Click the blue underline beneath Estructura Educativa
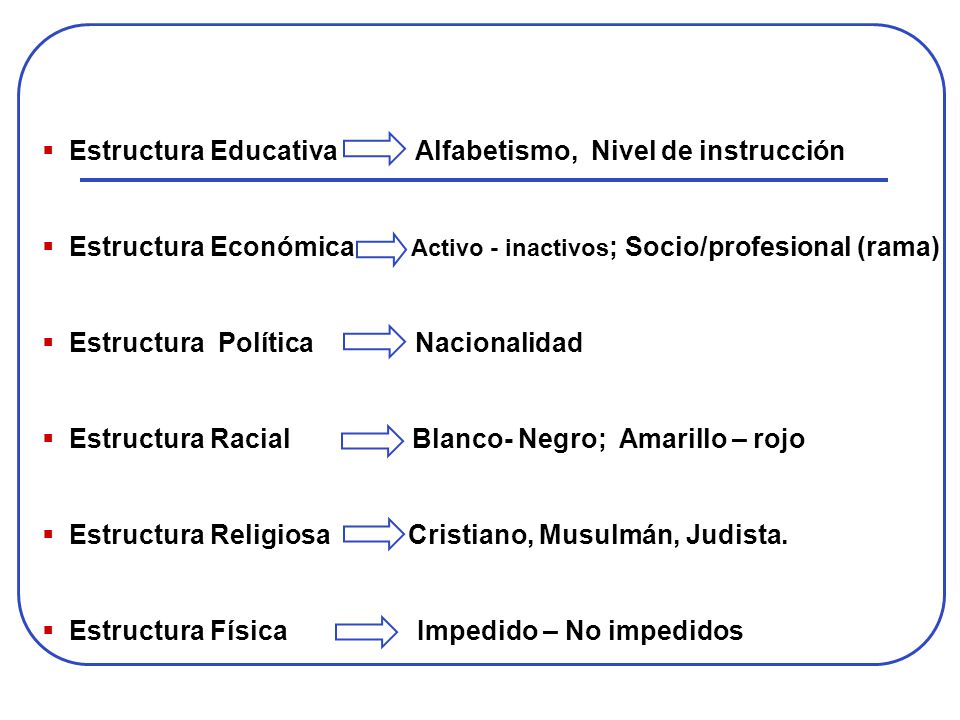Image resolution: width=960 pixels, height=720 pixels. click(484, 180)
